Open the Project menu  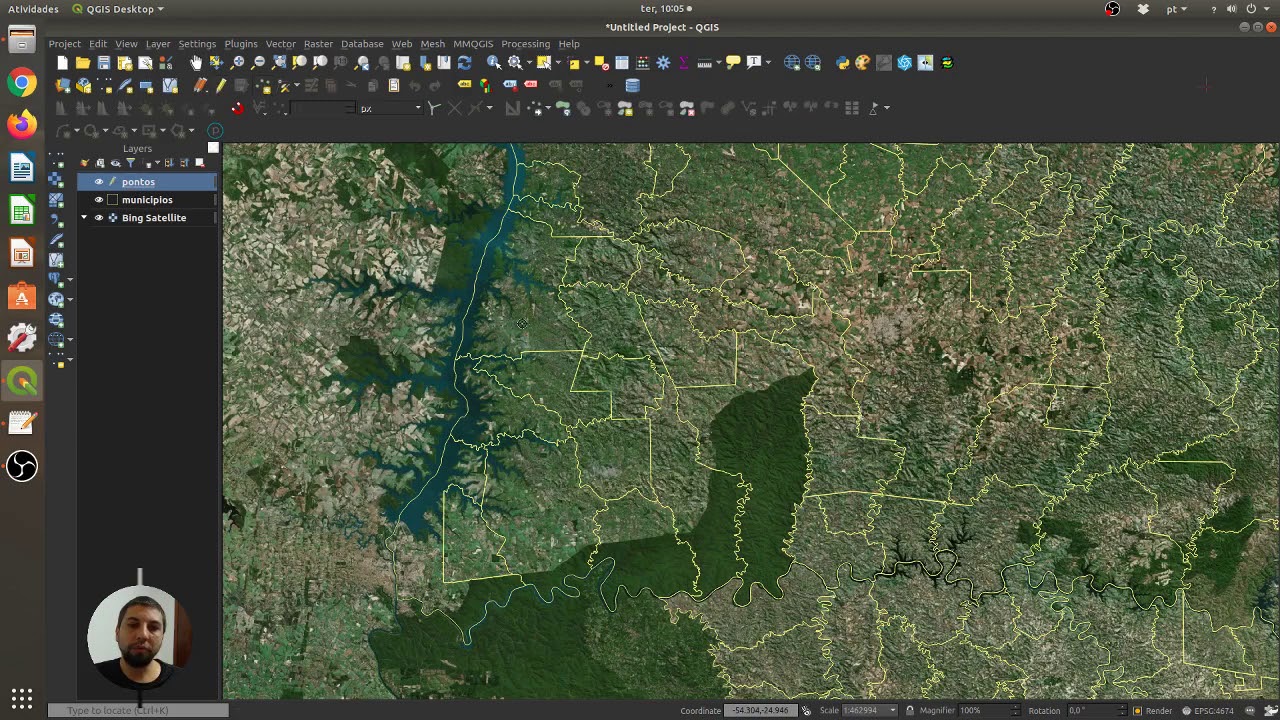click(65, 44)
